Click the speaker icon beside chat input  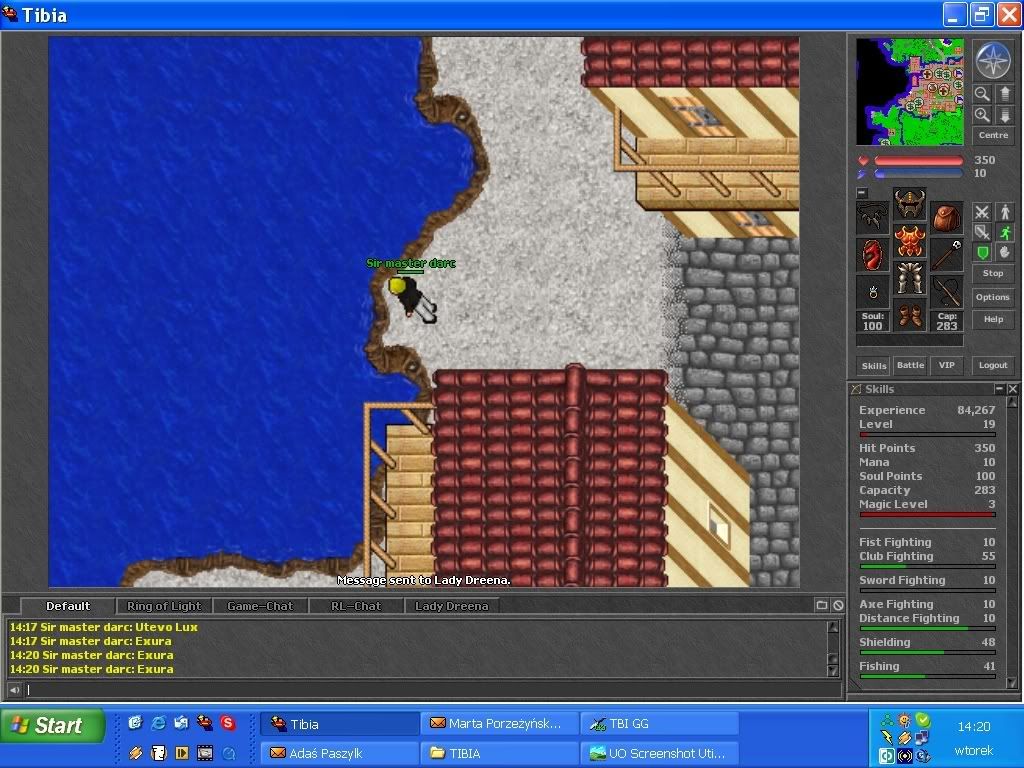click(14, 689)
